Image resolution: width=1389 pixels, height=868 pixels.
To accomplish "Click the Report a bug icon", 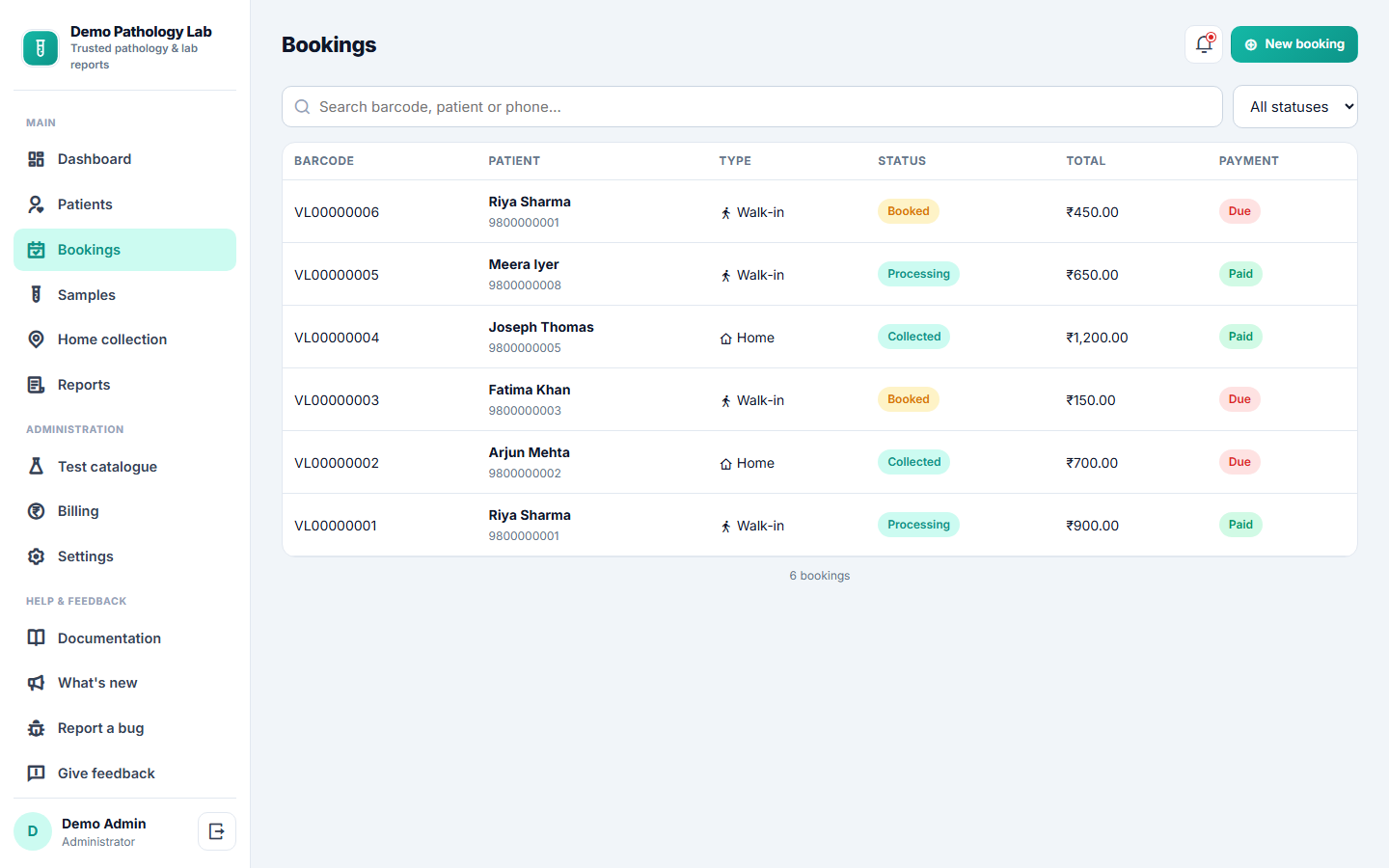I will [36, 728].
